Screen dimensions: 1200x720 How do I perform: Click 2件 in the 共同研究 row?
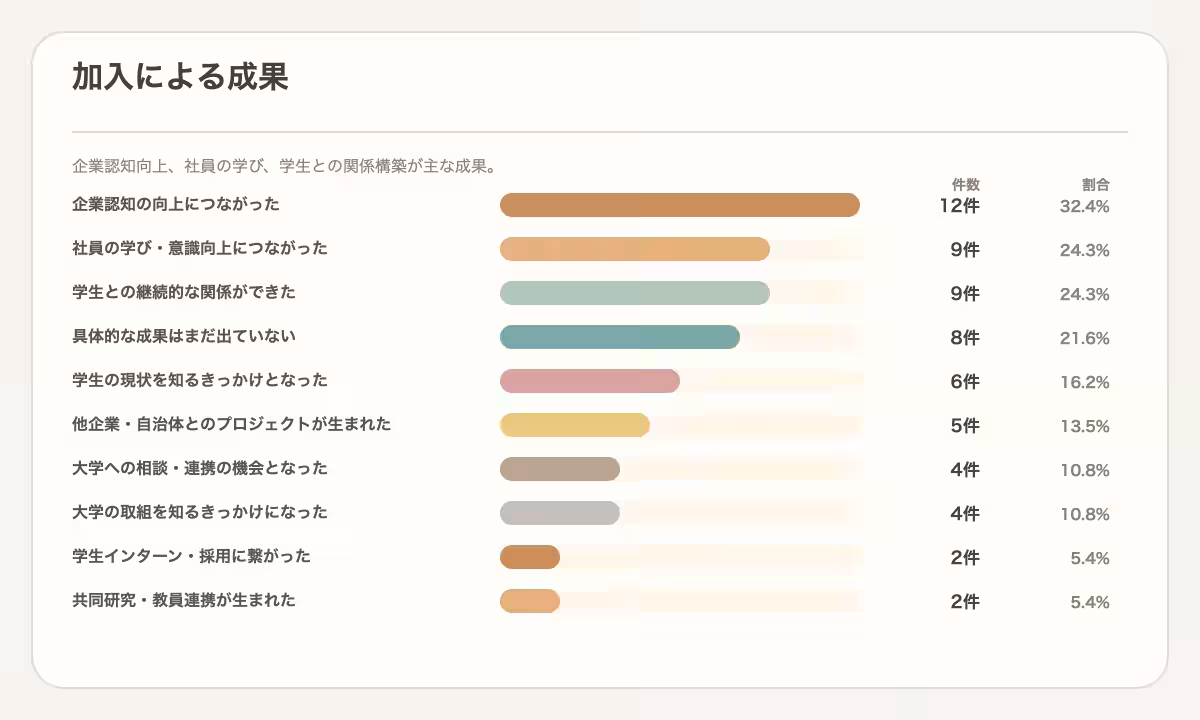pyautogui.click(x=965, y=602)
